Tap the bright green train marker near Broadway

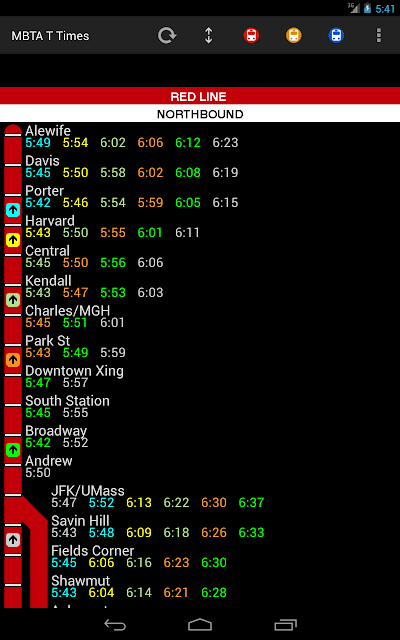coord(13,450)
